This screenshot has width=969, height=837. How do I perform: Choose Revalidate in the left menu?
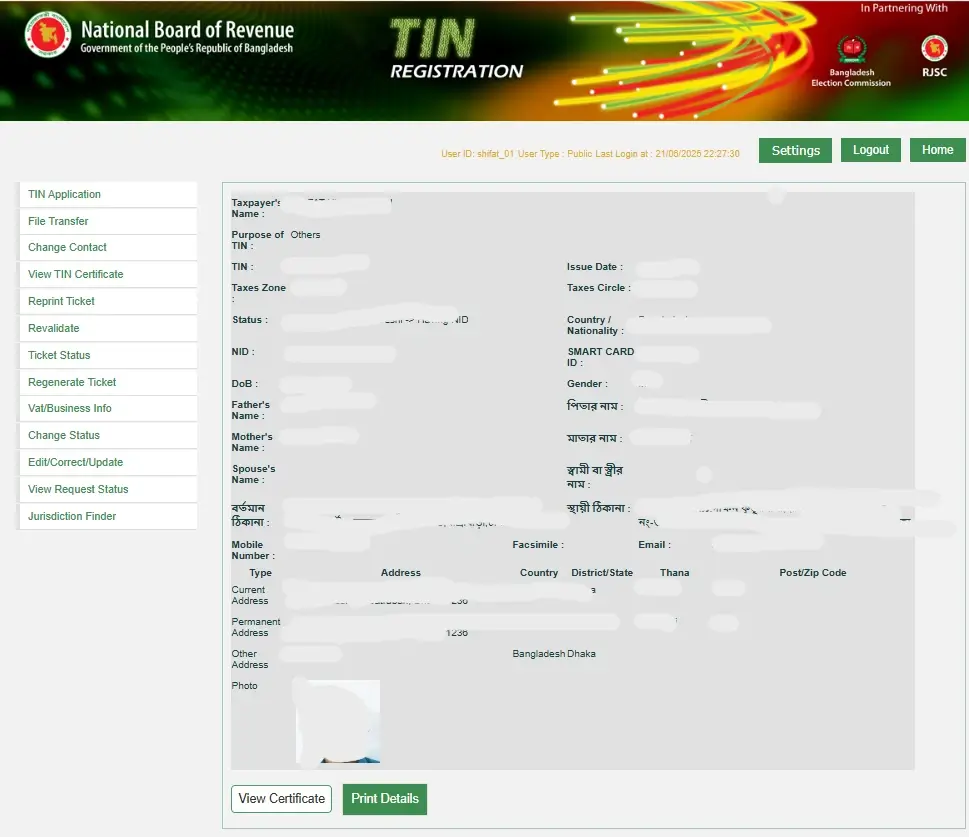click(54, 328)
